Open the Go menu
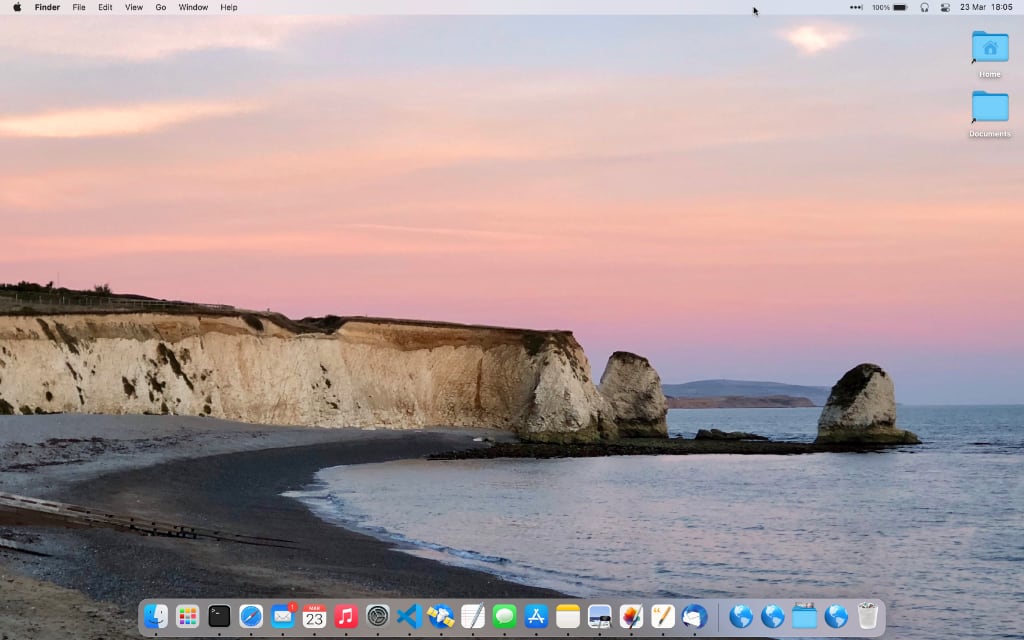 pos(161,7)
